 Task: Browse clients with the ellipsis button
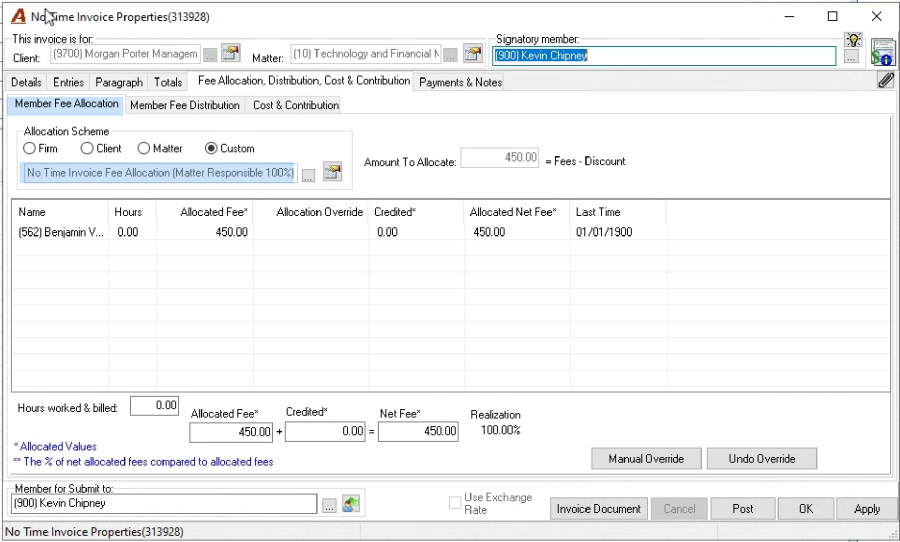click(x=210, y=55)
